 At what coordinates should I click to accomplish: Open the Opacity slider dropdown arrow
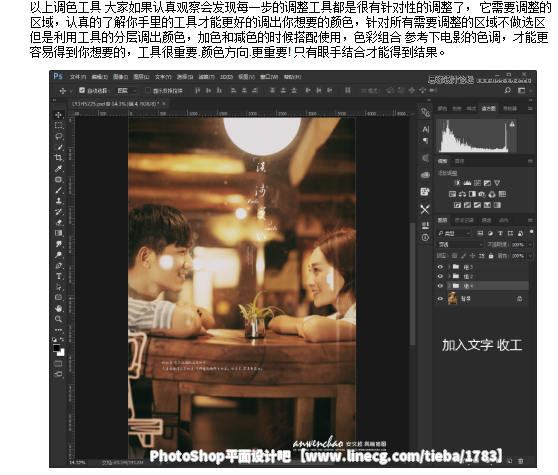530,245
